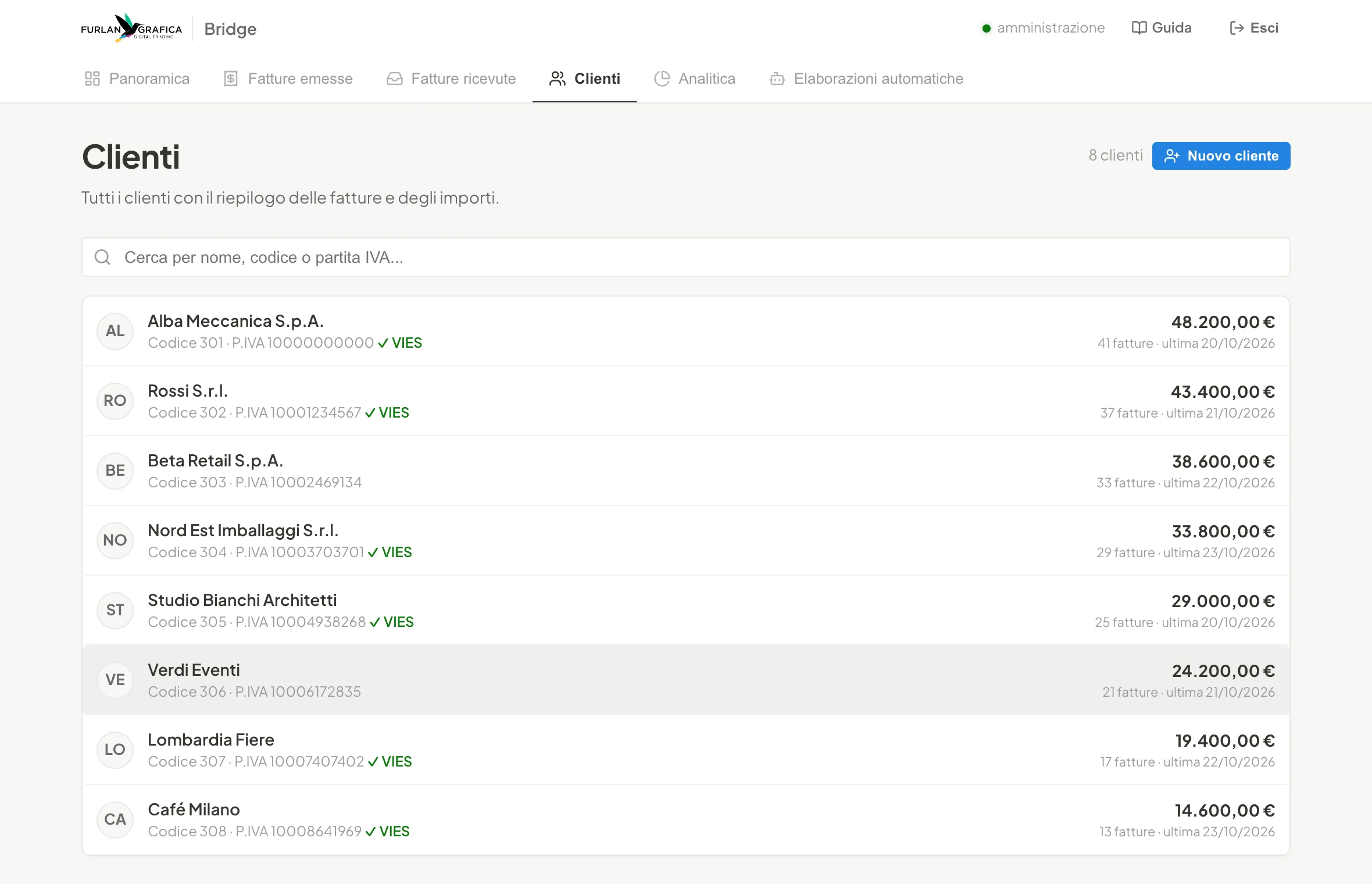Open the Verdi Eventi client row
The width and height of the screenshot is (1372, 884).
click(x=686, y=680)
